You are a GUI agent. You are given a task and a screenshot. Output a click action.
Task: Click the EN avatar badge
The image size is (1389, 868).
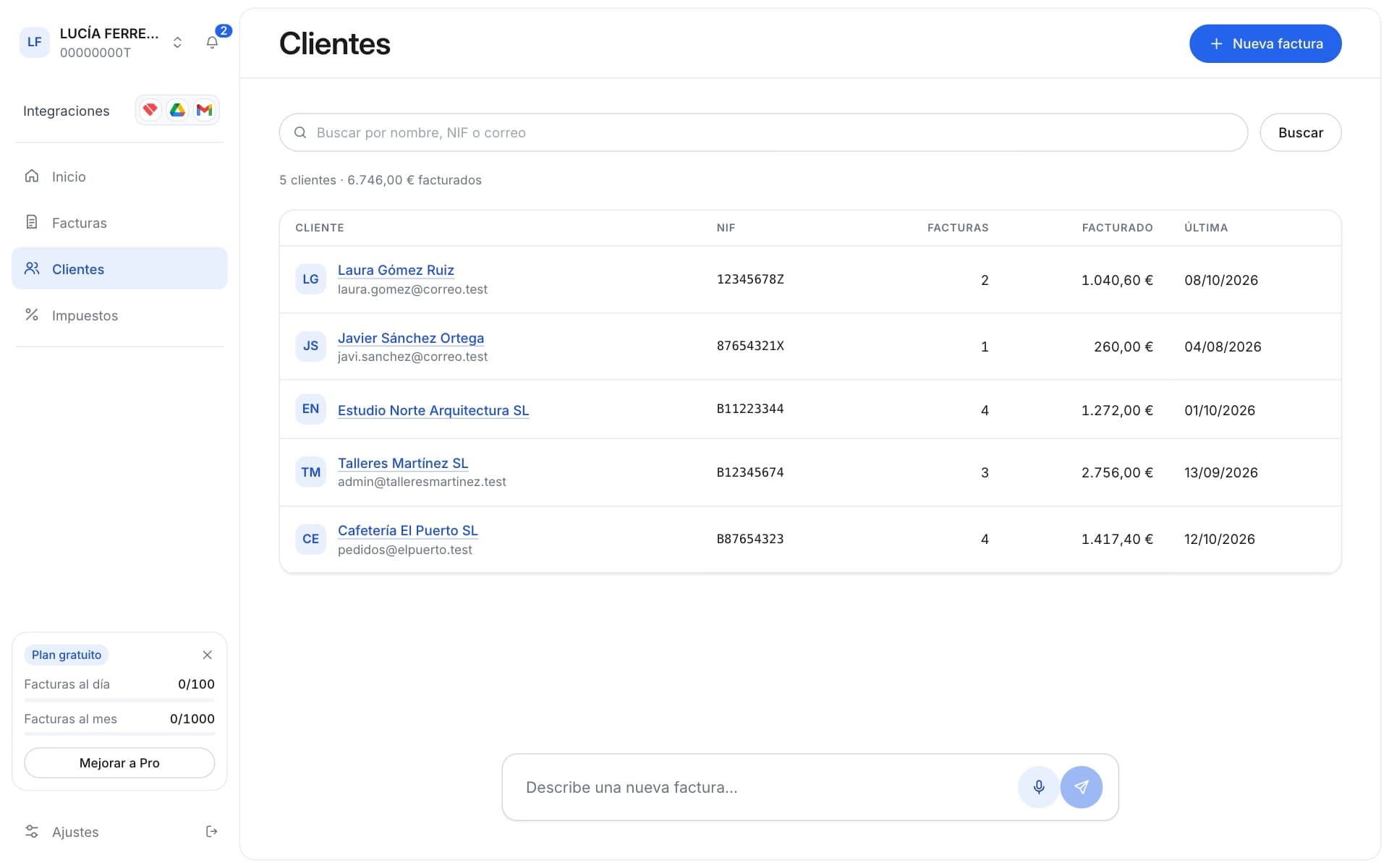coord(310,409)
